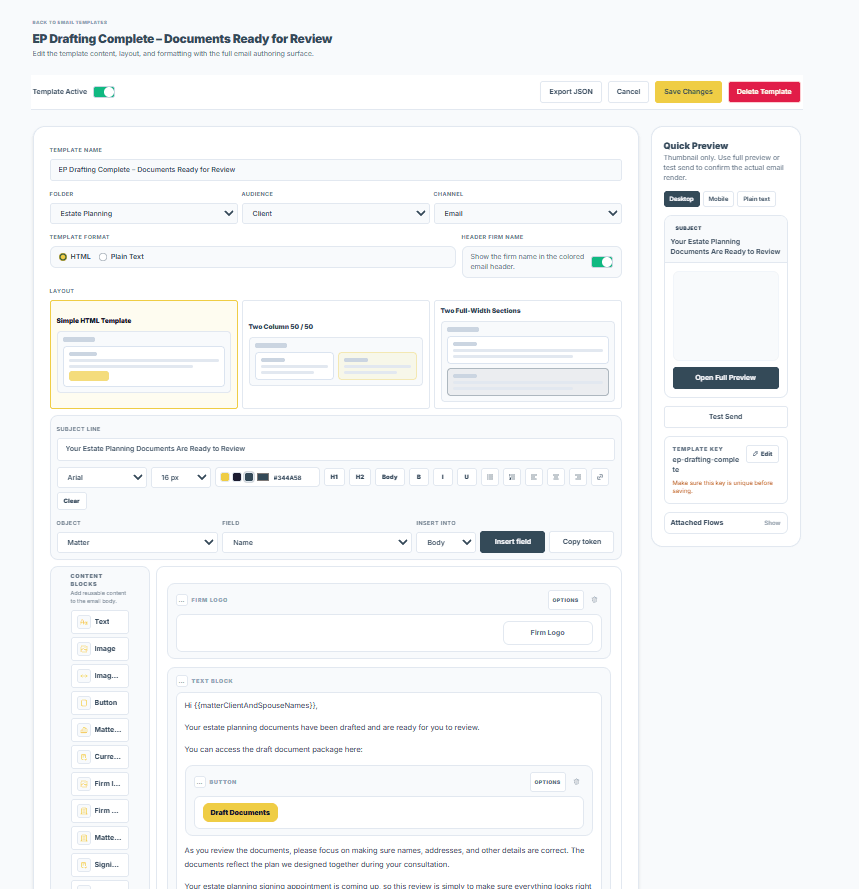Select the HTML template format radio
The height and width of the screenshot is (889, 859).
pyautogui.click(x=63, y=257)
